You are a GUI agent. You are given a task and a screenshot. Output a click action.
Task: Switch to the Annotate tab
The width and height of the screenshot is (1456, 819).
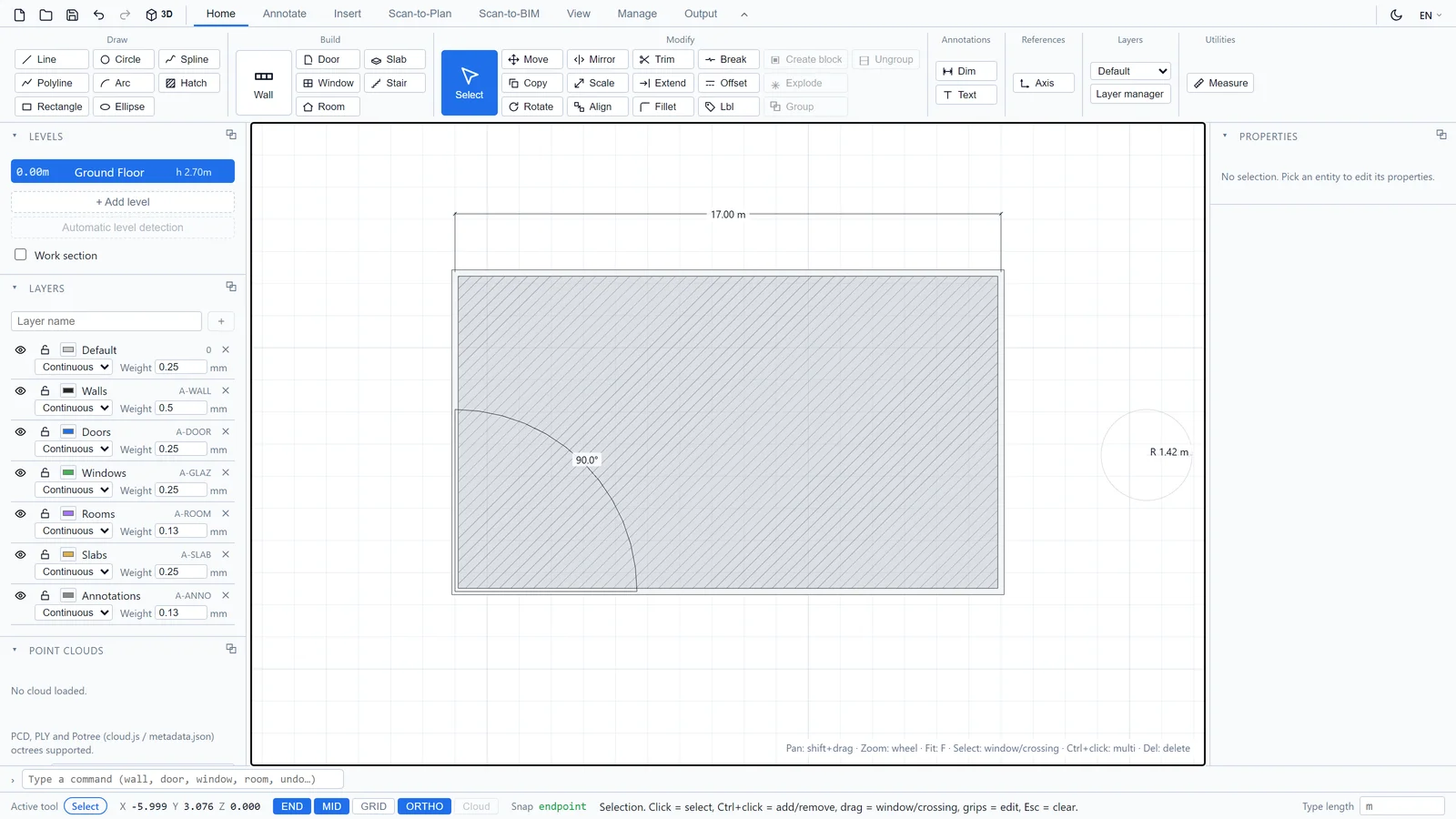tap(285, 14)
